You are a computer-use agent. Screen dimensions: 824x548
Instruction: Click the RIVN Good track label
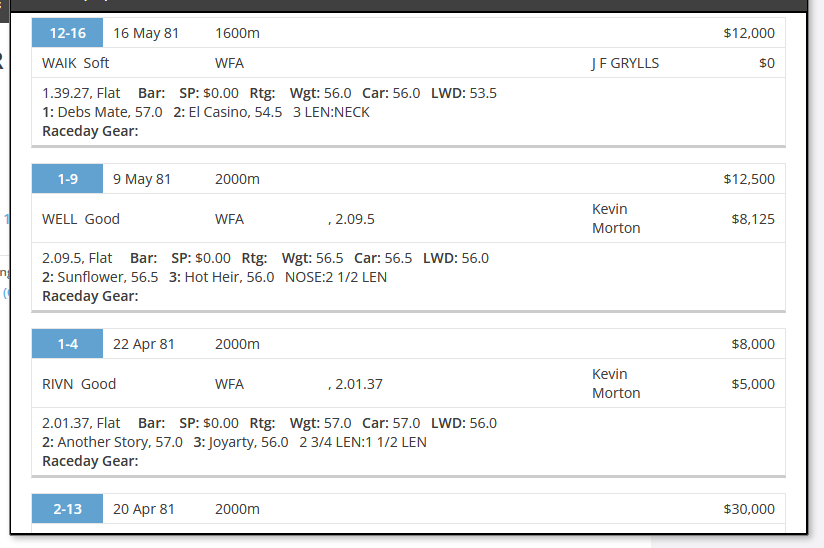79,384
